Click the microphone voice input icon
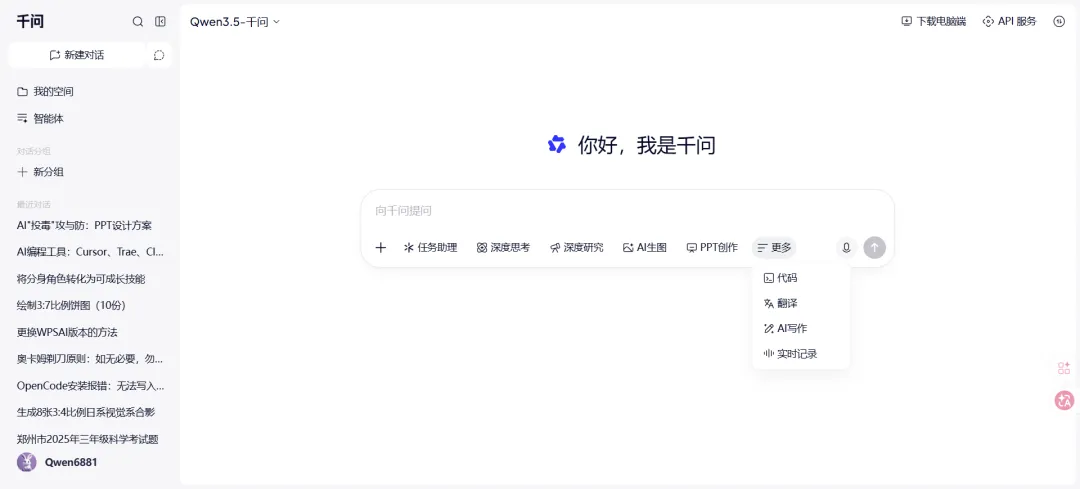Screen dimensions: 1080x489 [x=847, y=248]
